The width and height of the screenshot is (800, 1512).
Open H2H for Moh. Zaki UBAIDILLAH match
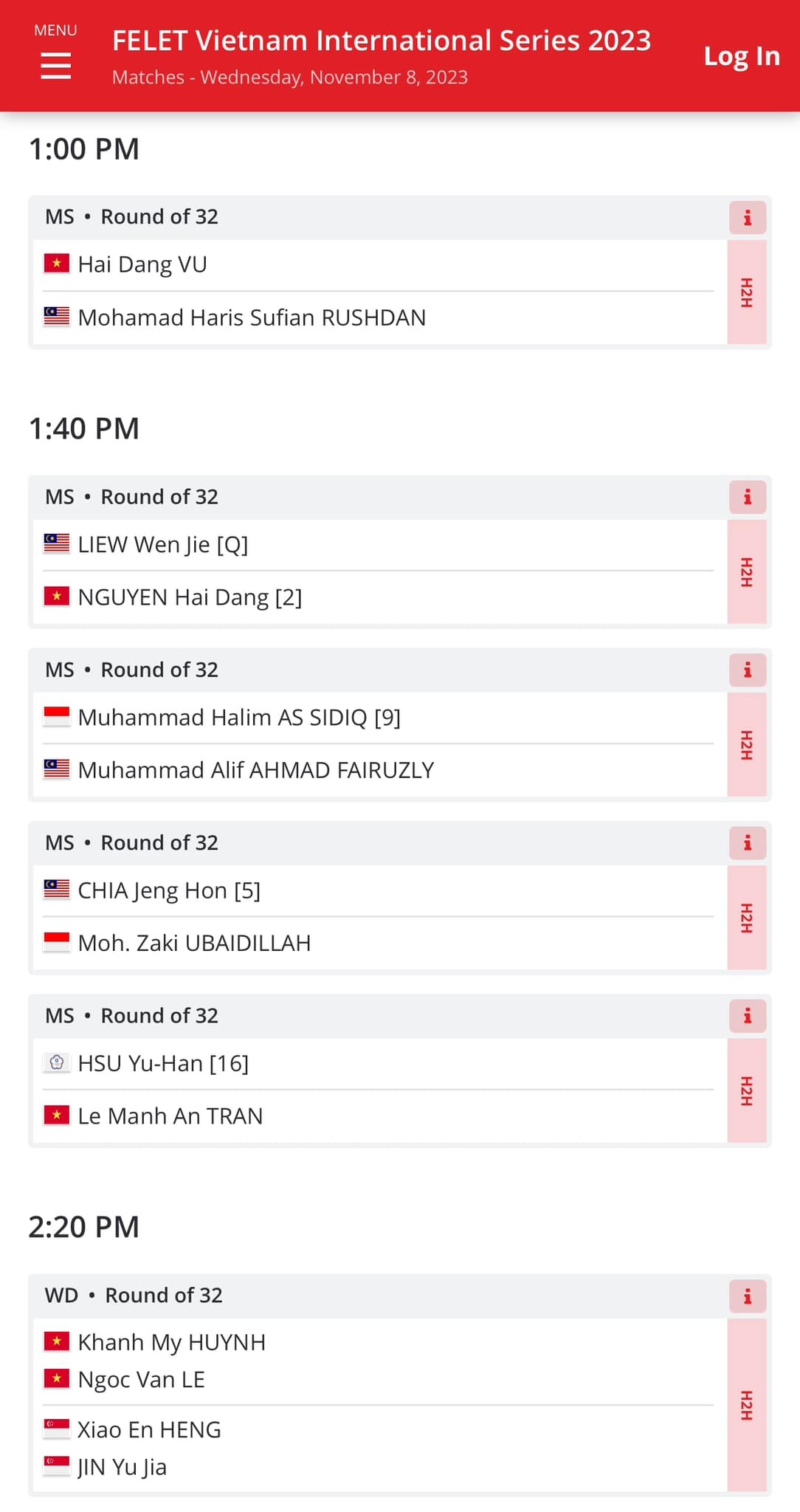tap(747, 918)
